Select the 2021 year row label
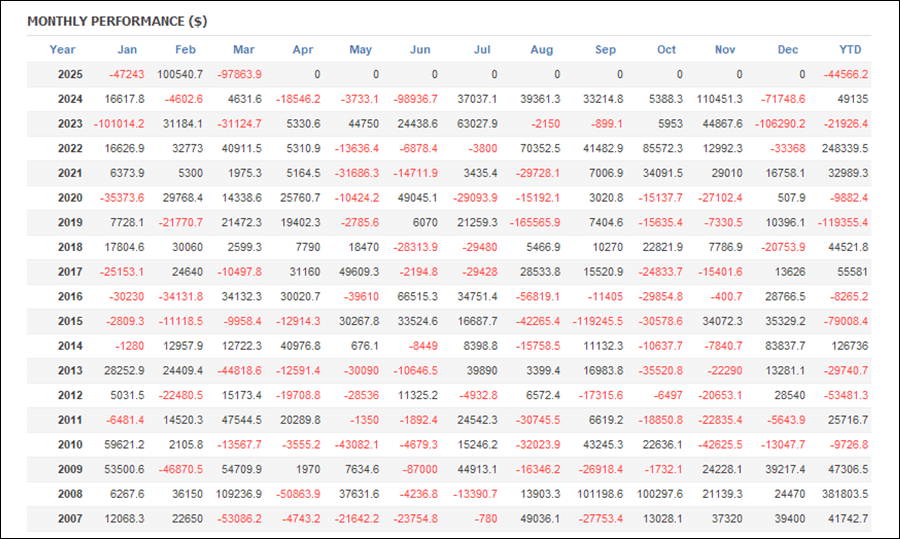The width and height of the screenshot is (900, 539). (70, 173)
